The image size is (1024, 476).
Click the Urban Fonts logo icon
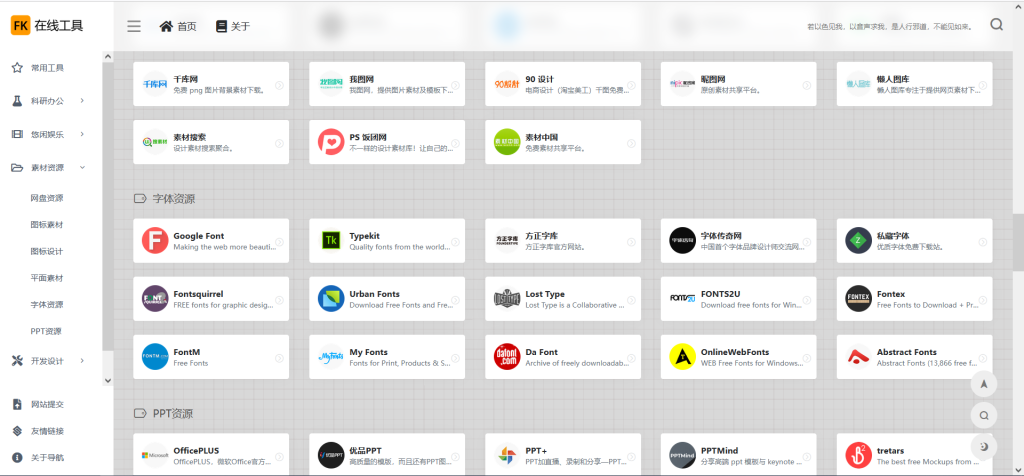point(331,299)
